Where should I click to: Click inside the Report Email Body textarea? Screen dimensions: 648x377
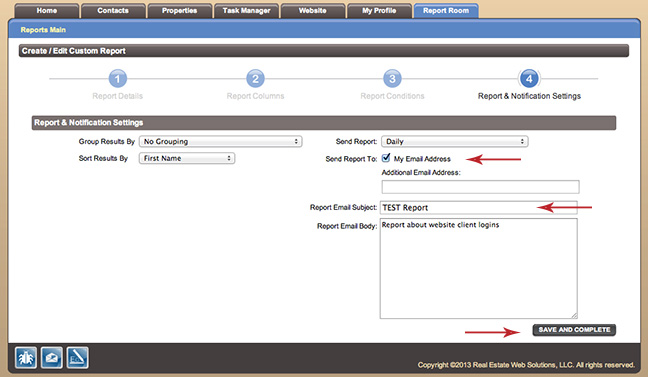pyautogui.click(x=479, y=269)
